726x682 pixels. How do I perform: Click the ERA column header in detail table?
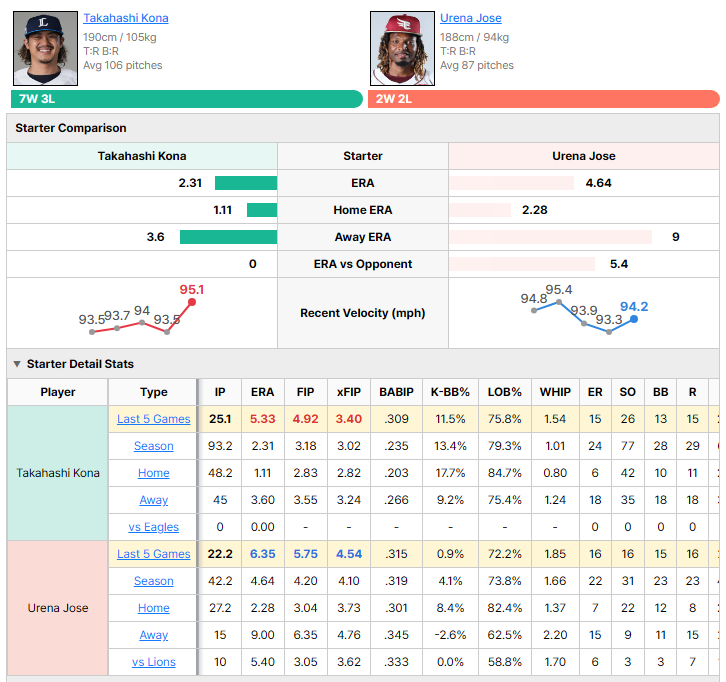[263, 392]
